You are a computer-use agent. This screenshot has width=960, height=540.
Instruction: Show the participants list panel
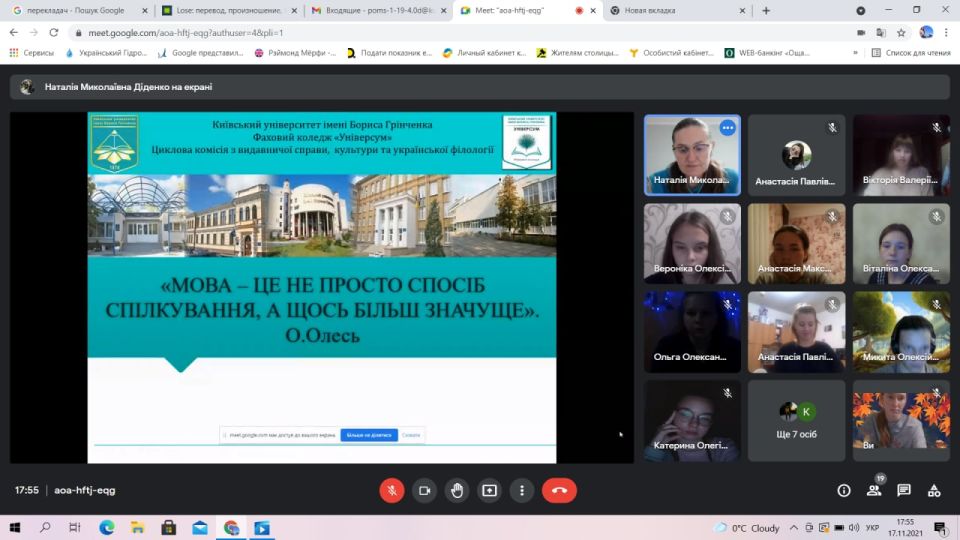point(874,490)
